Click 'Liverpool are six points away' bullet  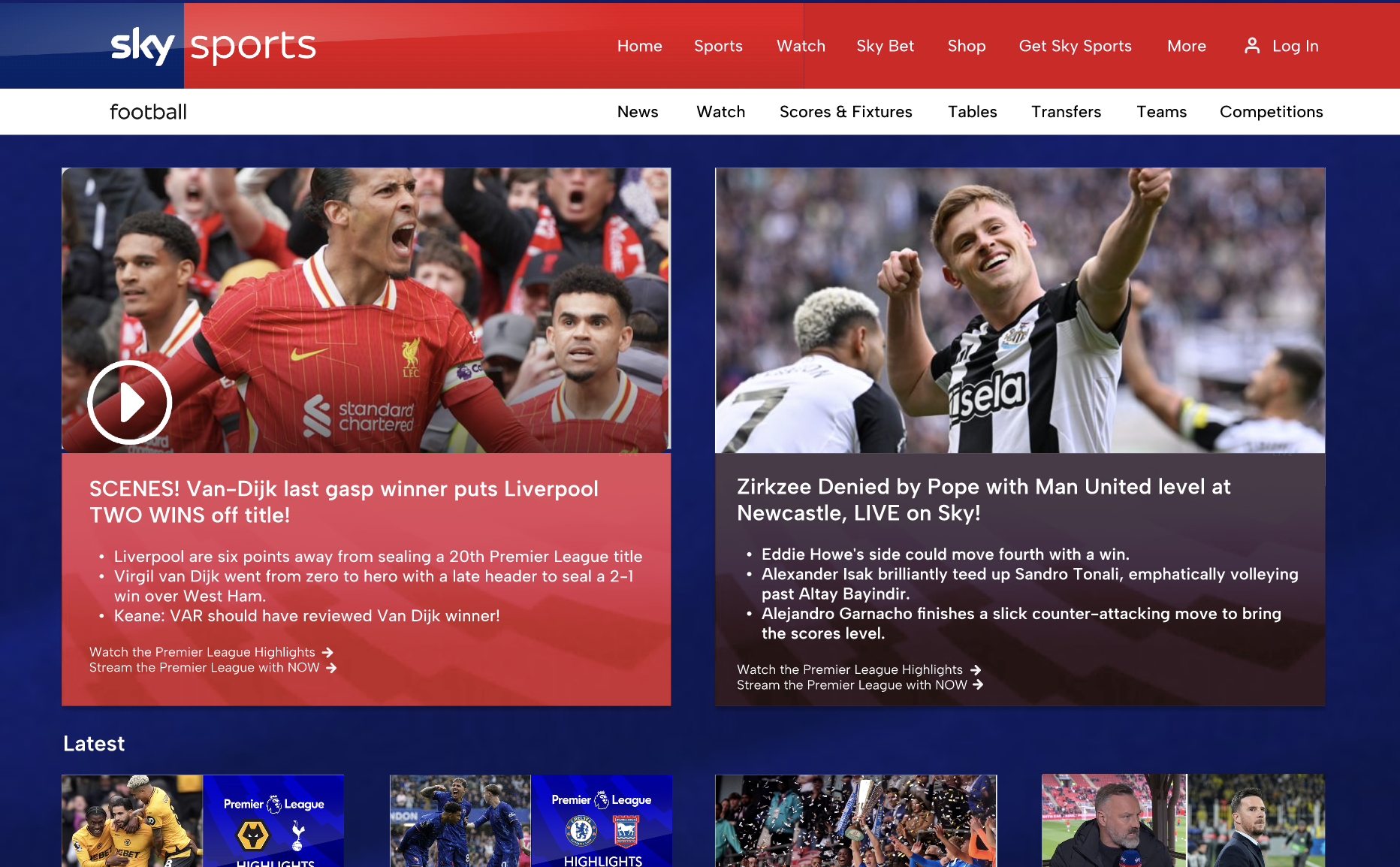[x=378, y=557]
